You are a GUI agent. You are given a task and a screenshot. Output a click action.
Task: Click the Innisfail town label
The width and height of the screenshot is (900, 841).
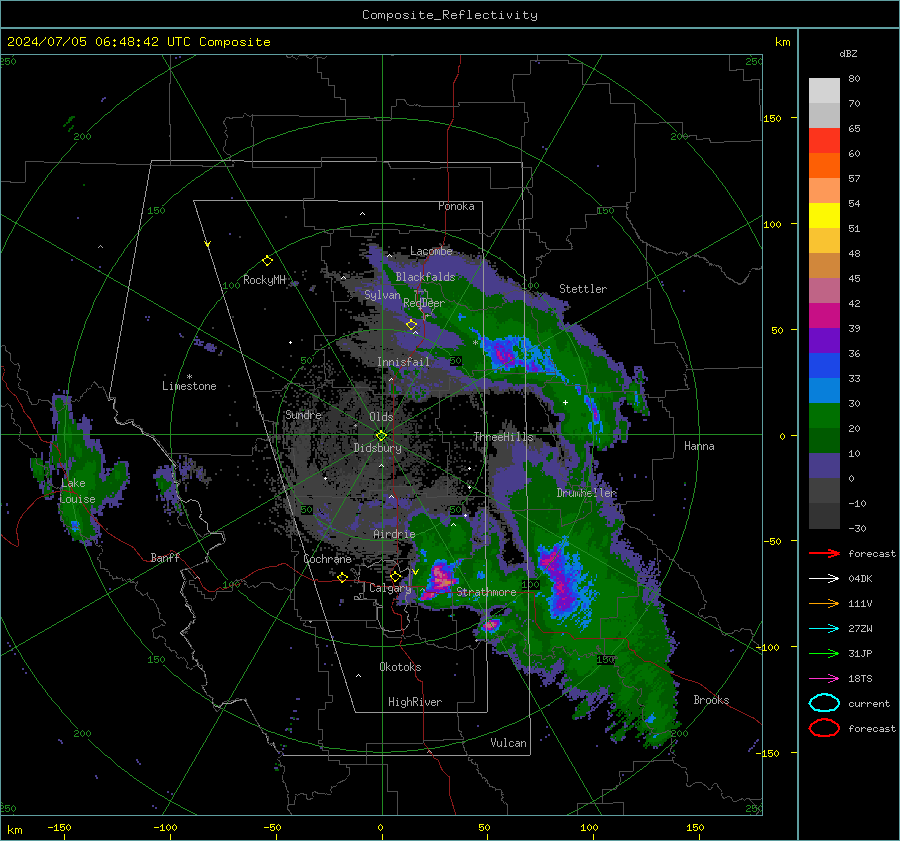click(x=403, y=362)
